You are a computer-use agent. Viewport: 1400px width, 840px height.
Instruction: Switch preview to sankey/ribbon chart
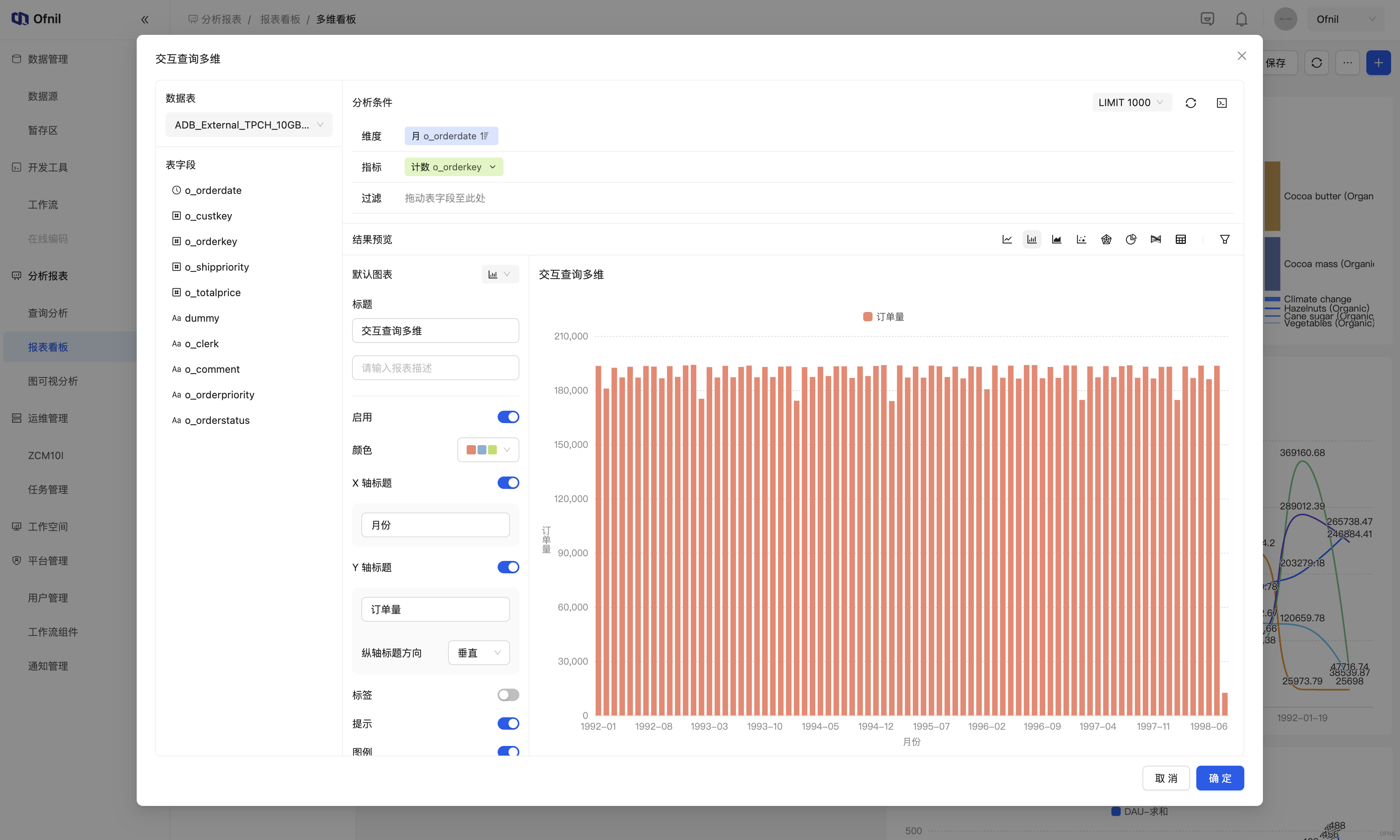point(1156,240)
